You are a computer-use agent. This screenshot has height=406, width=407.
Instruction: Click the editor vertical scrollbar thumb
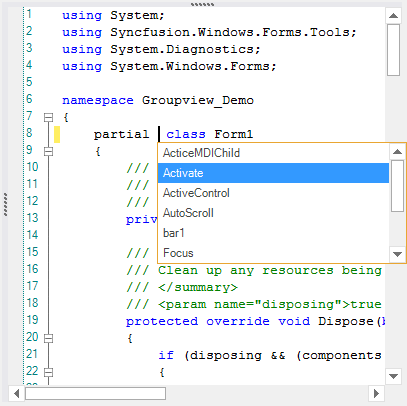pos(393,50)
